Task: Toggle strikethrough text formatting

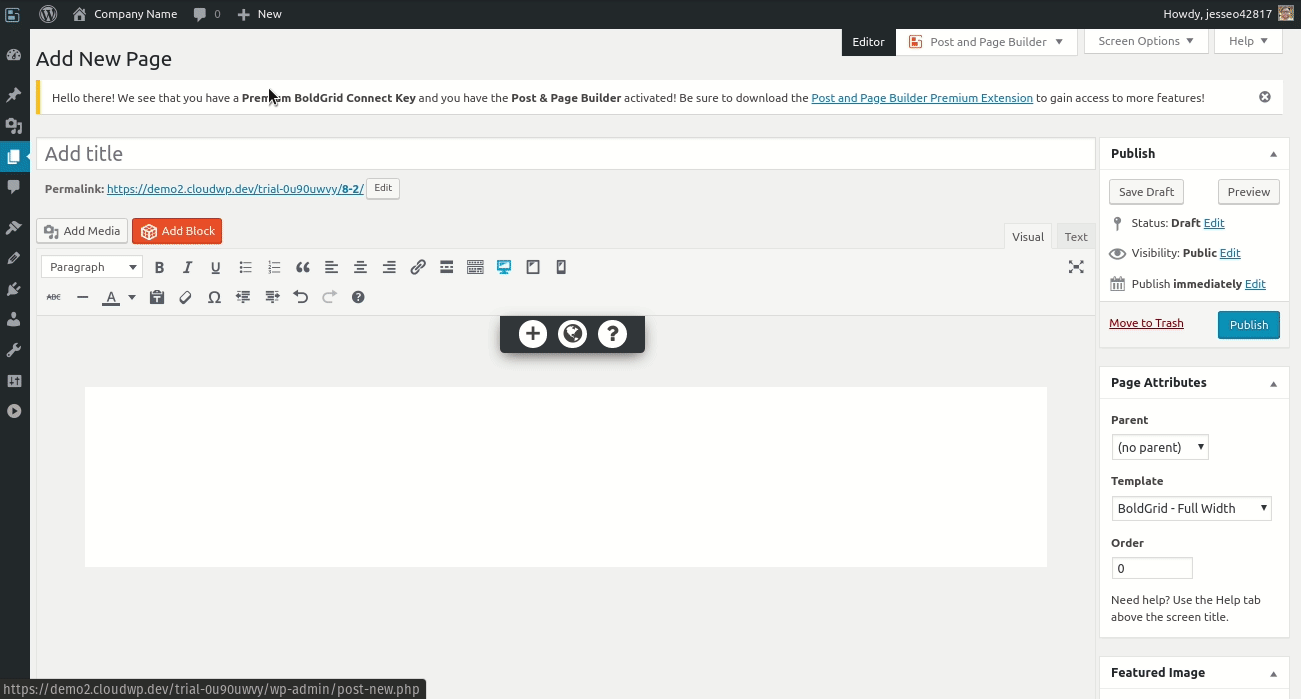Action: [54, 297]
